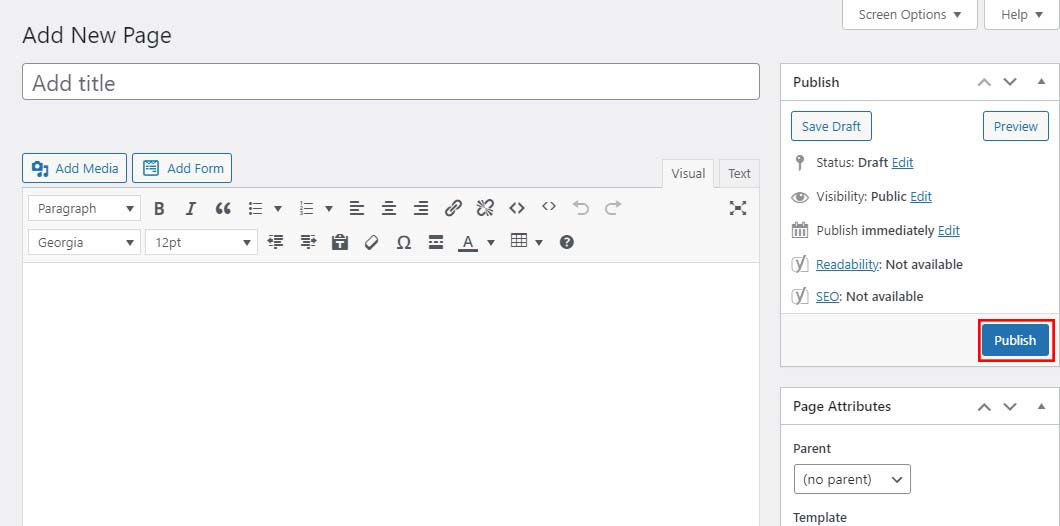Remove link with unlink icon
This screenshot has width=1060, height=526.
tap(485, 208)
